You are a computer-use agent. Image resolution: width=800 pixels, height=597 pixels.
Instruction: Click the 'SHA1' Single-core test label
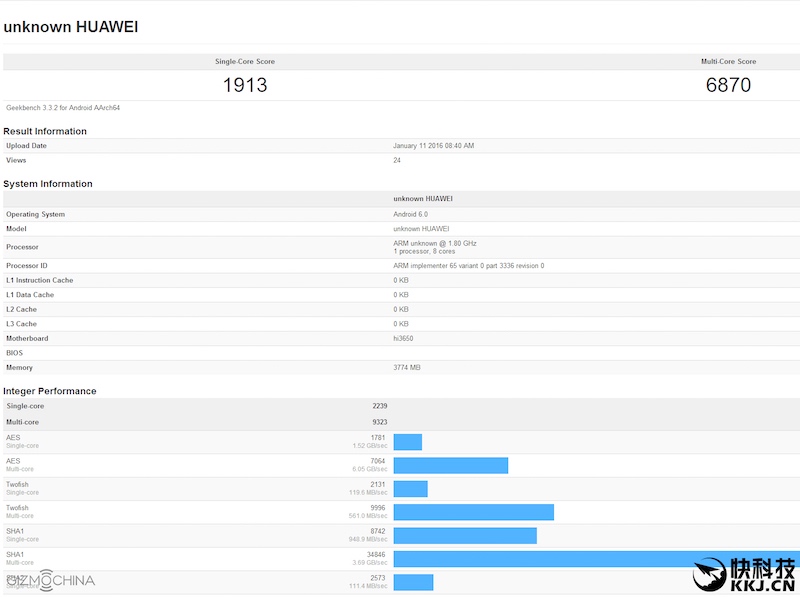coord(15,532)
